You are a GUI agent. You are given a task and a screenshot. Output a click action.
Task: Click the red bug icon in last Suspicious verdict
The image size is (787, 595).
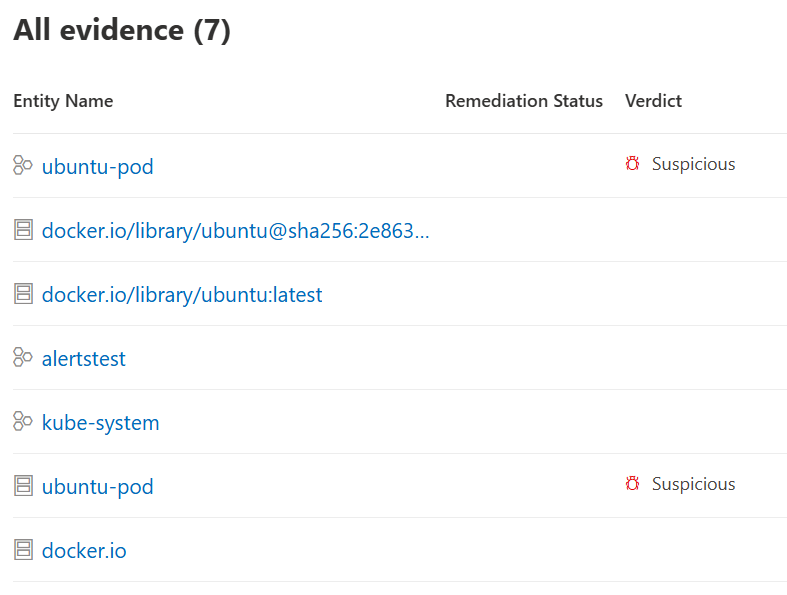(x=632, y=483)
